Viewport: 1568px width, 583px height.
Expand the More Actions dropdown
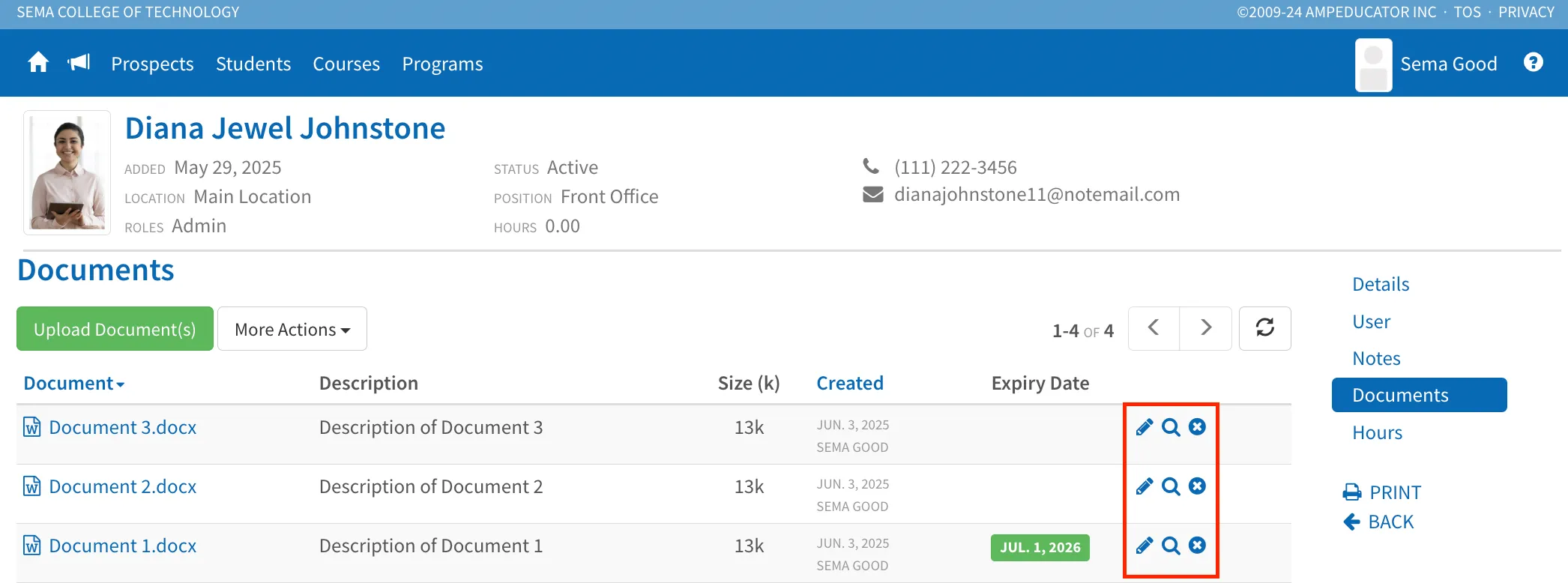click(292, 328)
